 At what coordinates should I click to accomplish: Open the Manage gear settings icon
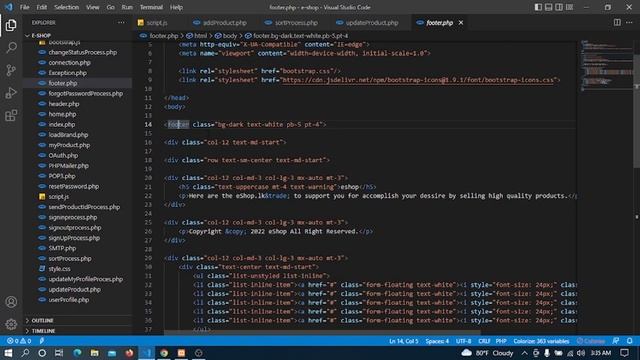click(x=11, y=324)
